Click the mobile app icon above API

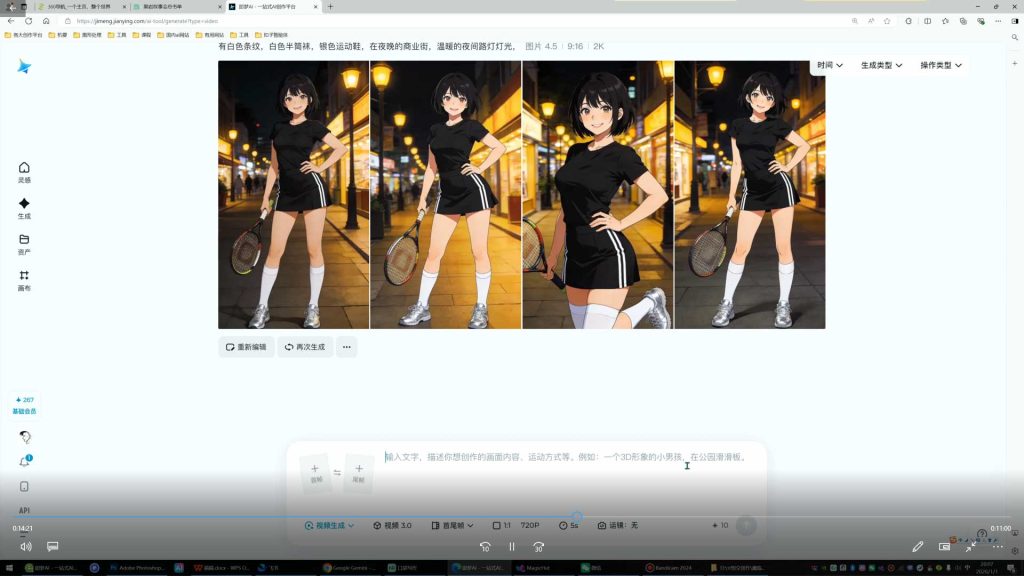[x=24, y=484]
